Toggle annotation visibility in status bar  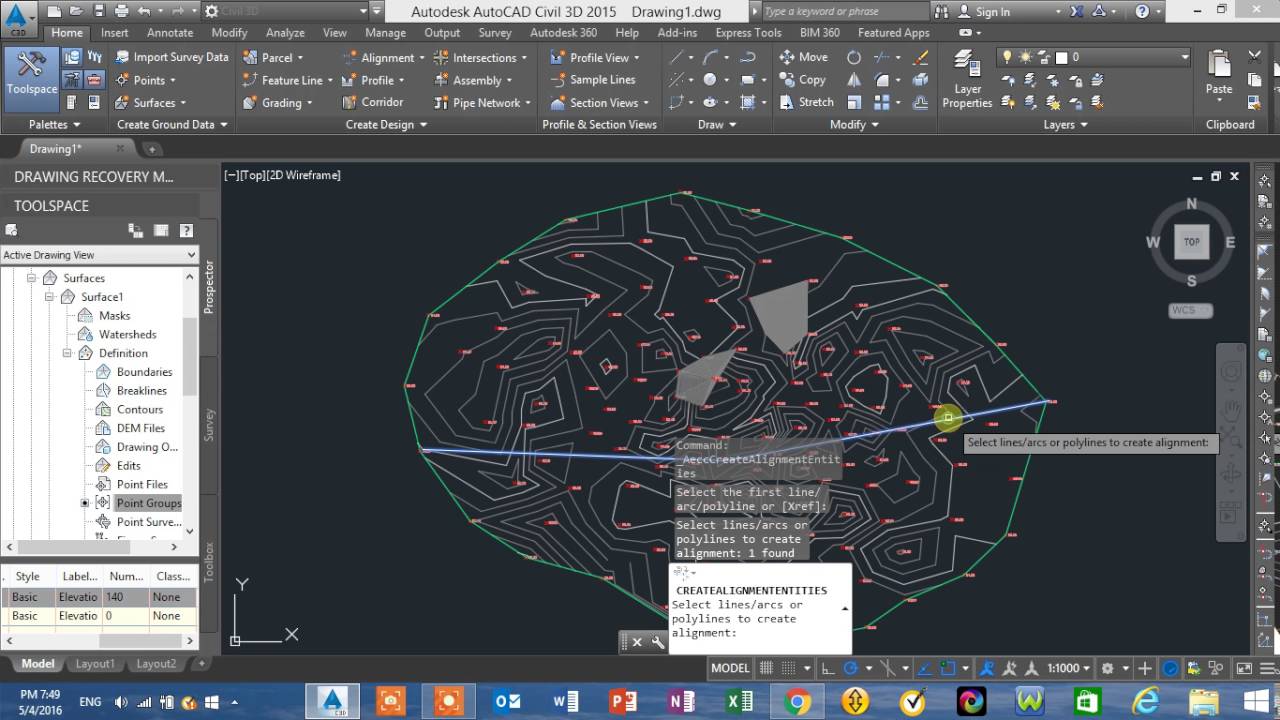(988, 668)
